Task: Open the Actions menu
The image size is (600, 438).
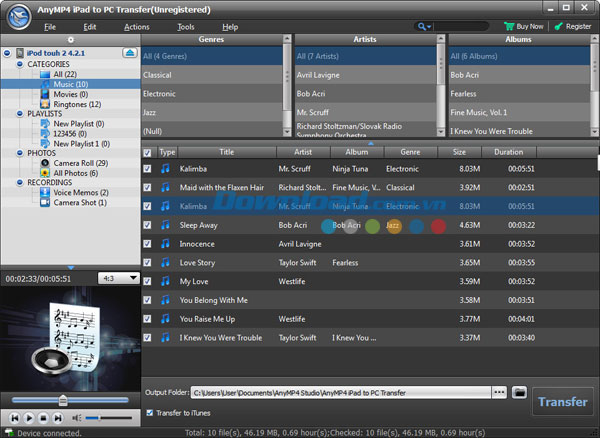Action: pyautogui.click(x=136, y=26)
